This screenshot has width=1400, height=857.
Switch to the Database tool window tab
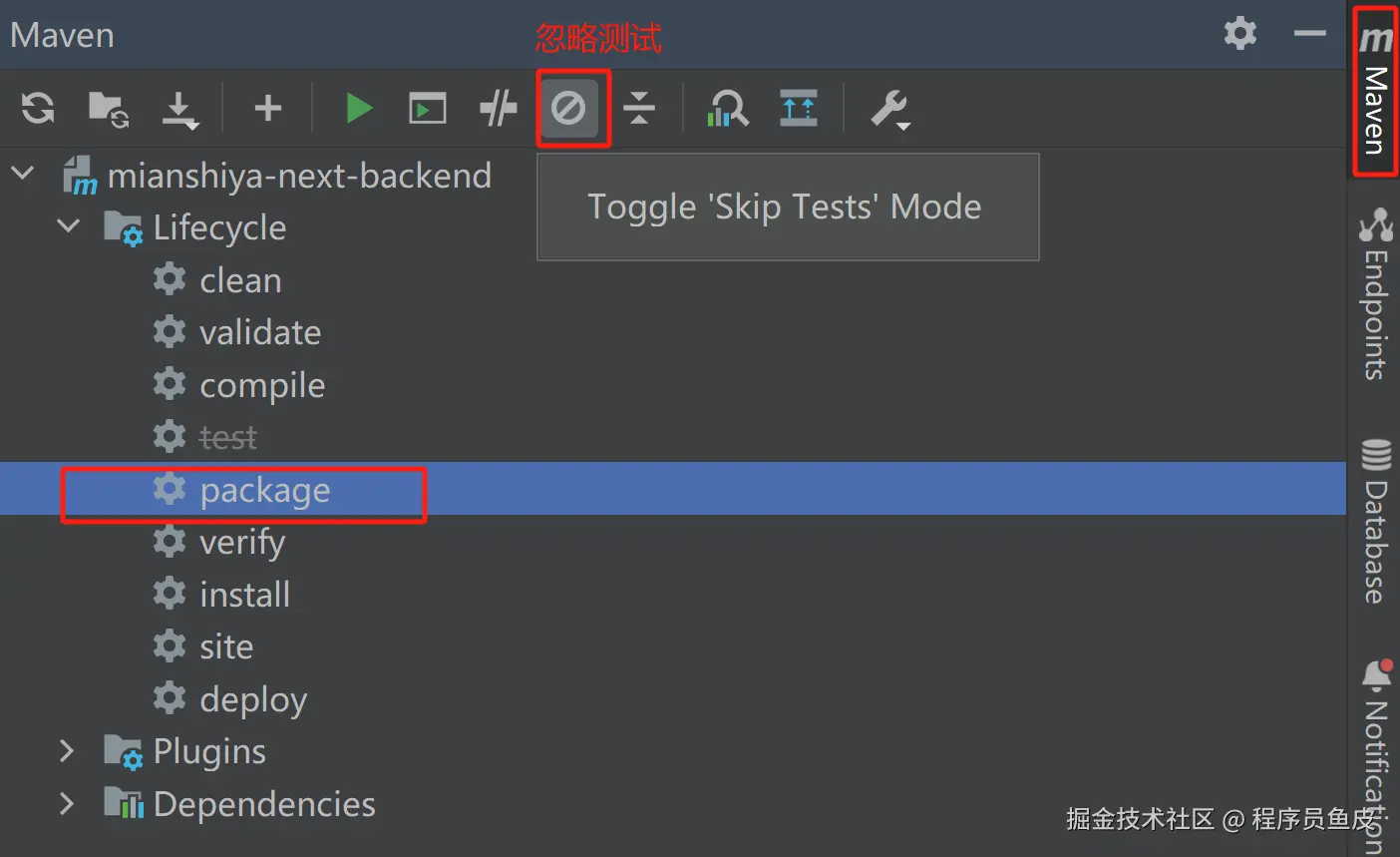click(1376, 523)
